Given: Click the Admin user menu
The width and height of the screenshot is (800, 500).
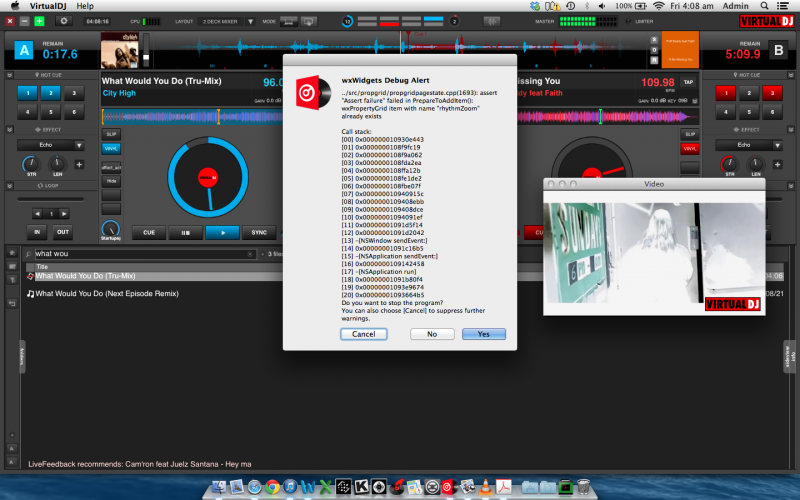Looking at the screenshot, I should [x=735, y=6].
